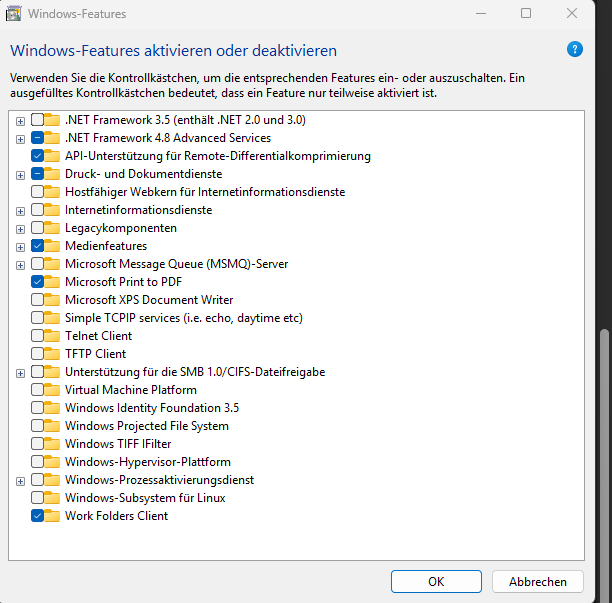This screenshot has height=603, width=612.
Task: Check Windows-Prozessaktivierungsdienst checkbox
Action: click(x=37, y=480)
